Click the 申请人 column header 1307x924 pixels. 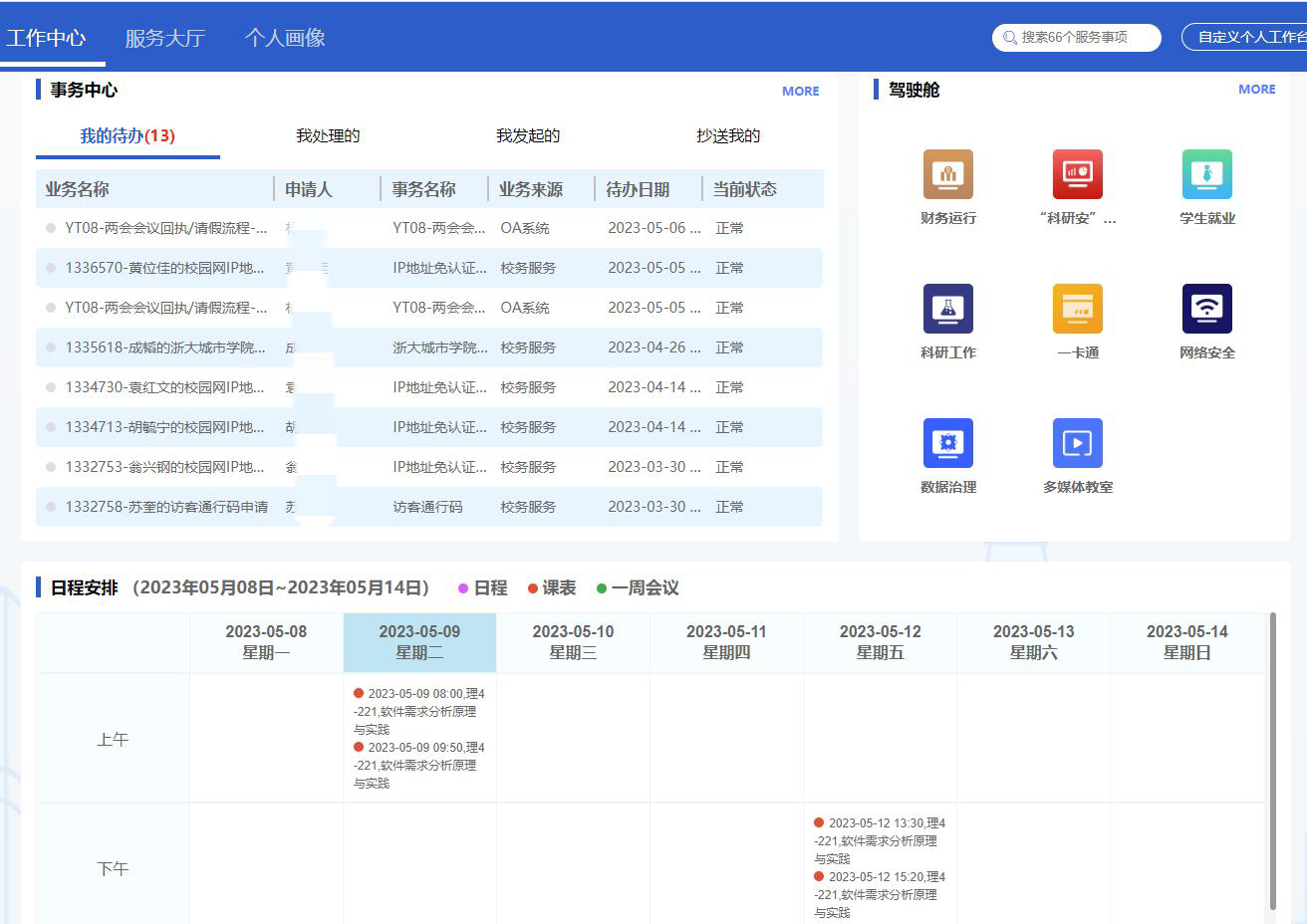309,189
